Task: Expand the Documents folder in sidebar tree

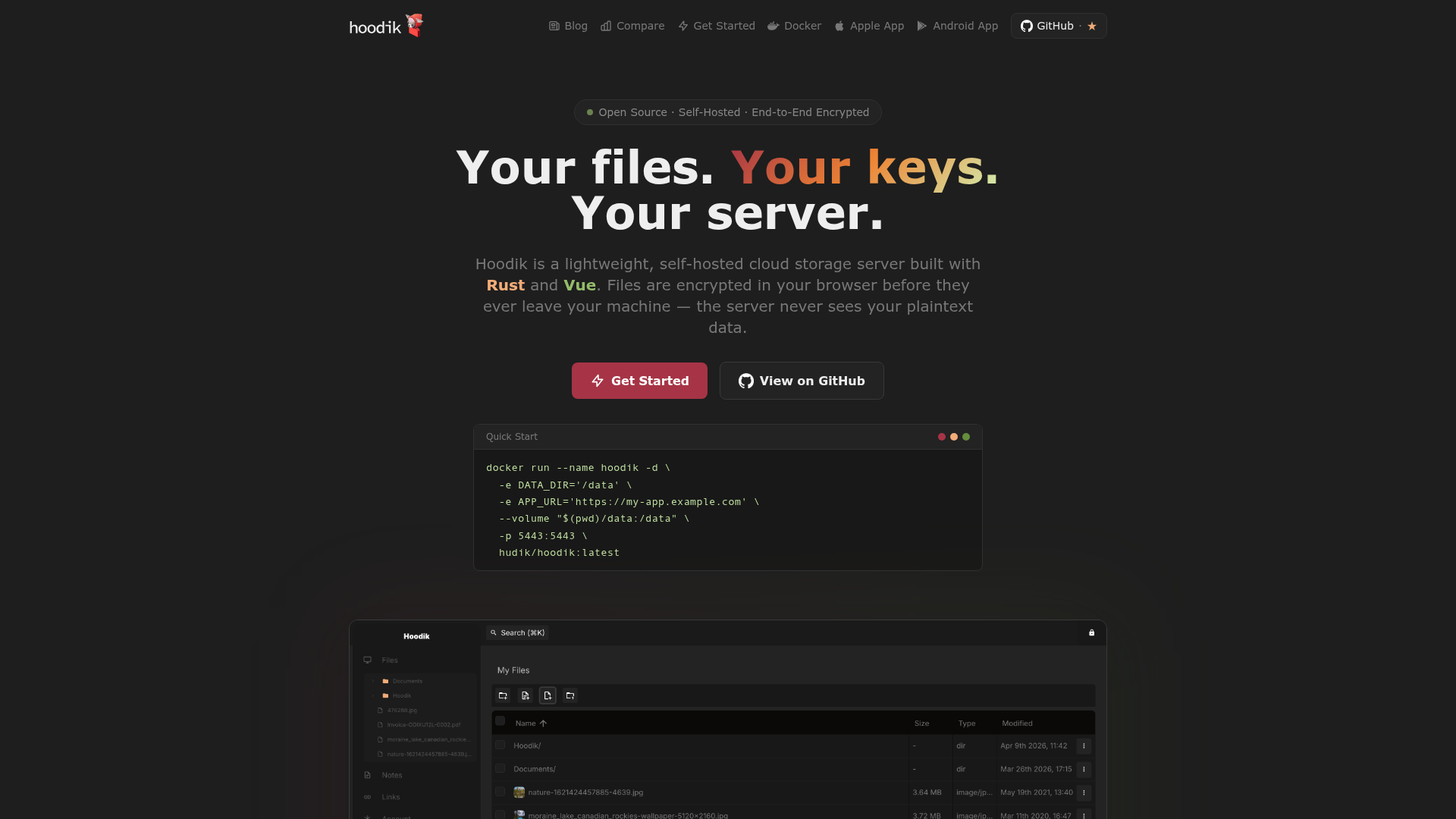Action: [373, 681]
